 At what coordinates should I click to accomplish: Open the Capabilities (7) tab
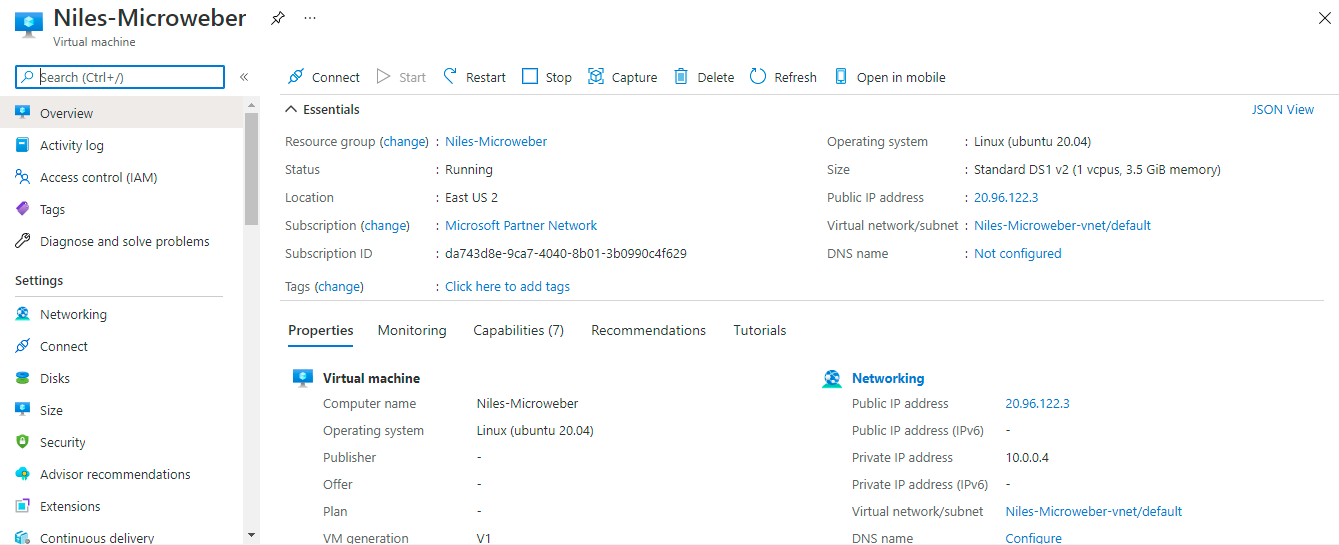click(x=518, y=330)
